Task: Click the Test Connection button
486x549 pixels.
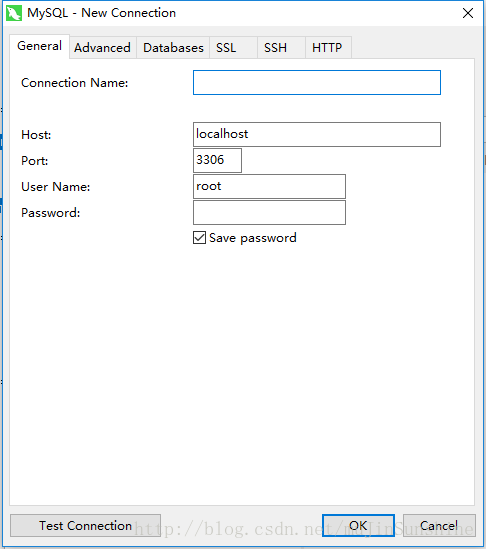Action: tap(85, 526)
